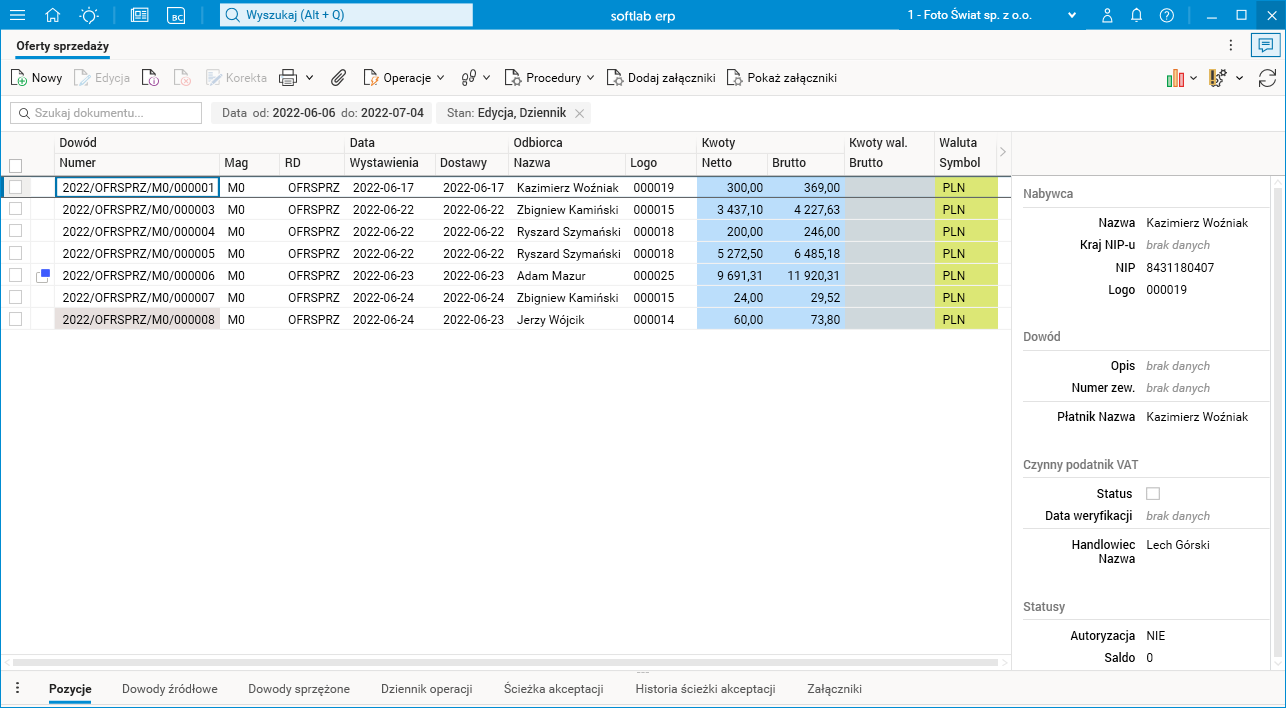The height and width of the screenshot is (708, 1286).
Task: Open the chat comments panel icon
Action: click(x=1265, y=45)
